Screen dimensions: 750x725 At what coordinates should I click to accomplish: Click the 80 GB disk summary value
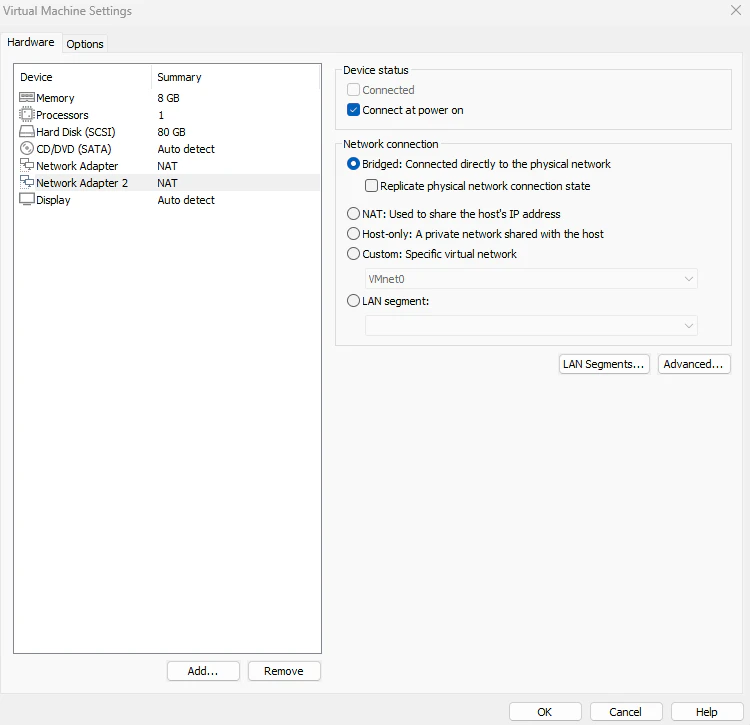[171, 132]
